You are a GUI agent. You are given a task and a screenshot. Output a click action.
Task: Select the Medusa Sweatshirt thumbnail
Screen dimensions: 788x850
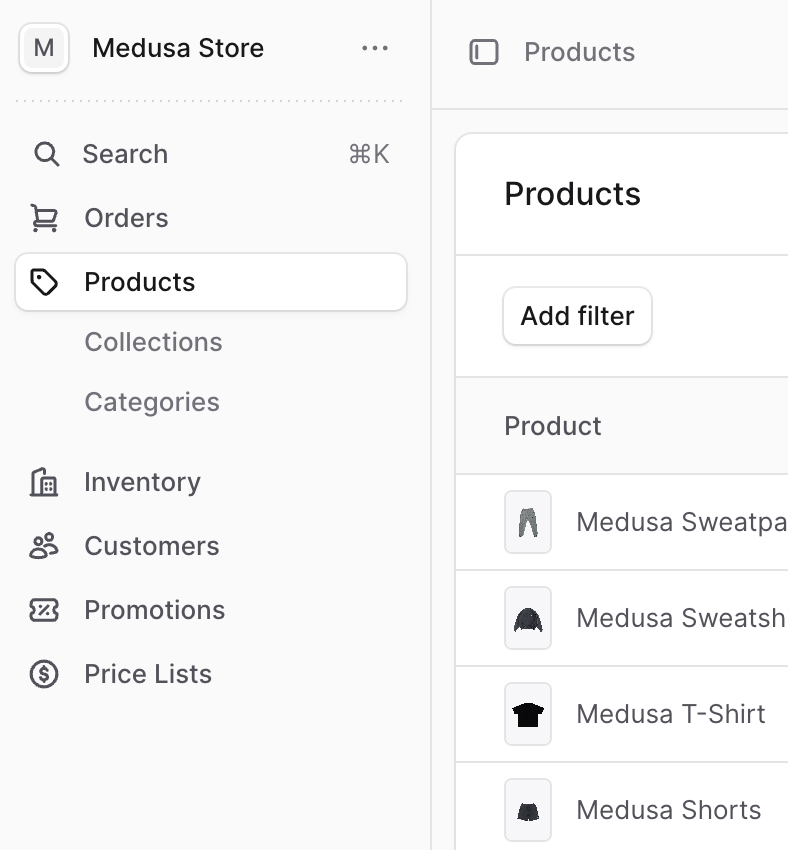tap(528, 618)
